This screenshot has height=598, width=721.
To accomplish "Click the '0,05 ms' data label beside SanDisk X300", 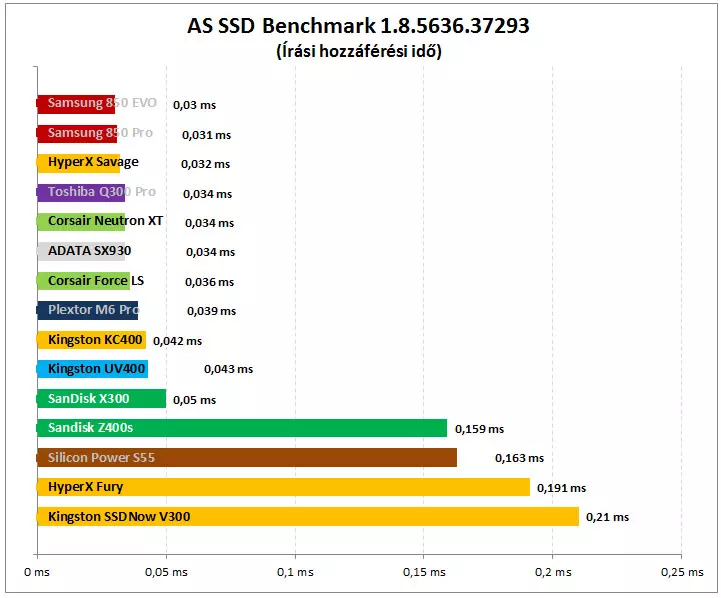I will click(x=195, y=400).
